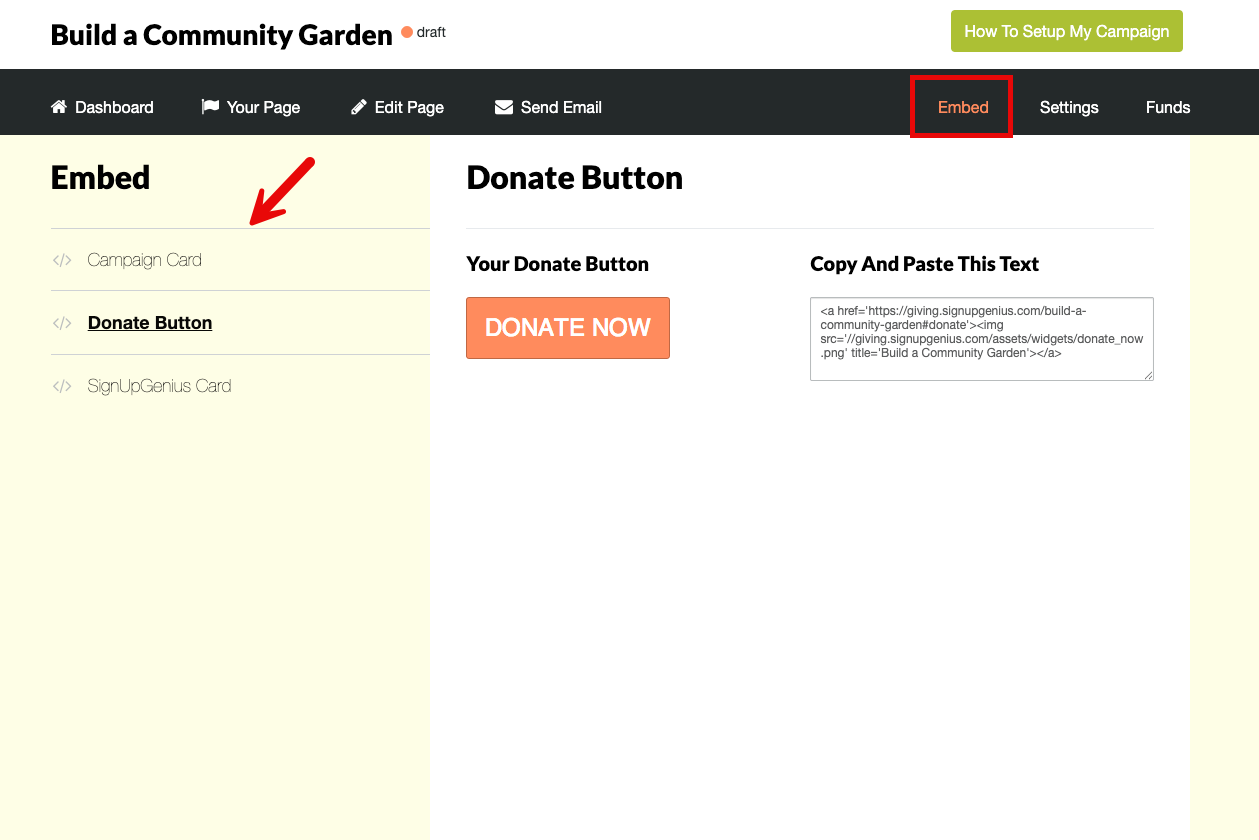The width and height of the screenshot is (1259, 840).
Task: Click the code icon beside SignUpGenius Card
Action: point(62,386)
